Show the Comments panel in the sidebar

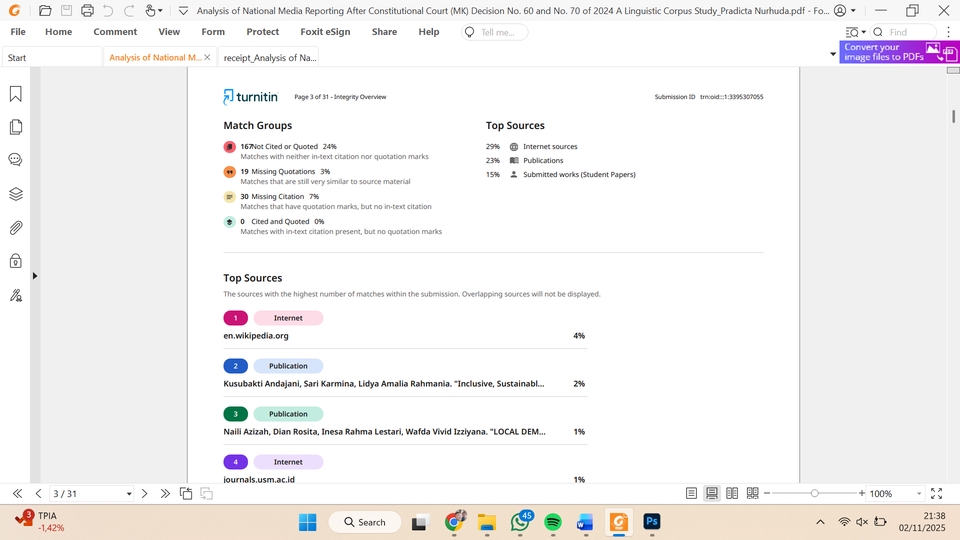tap(16, 160)
